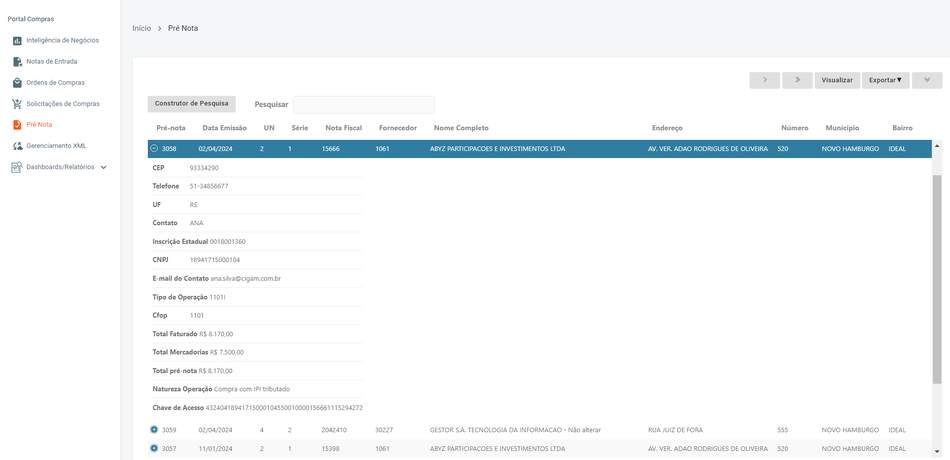Click table scrollbar down arrow
The image size is (950, 460).
coord(938,452)
